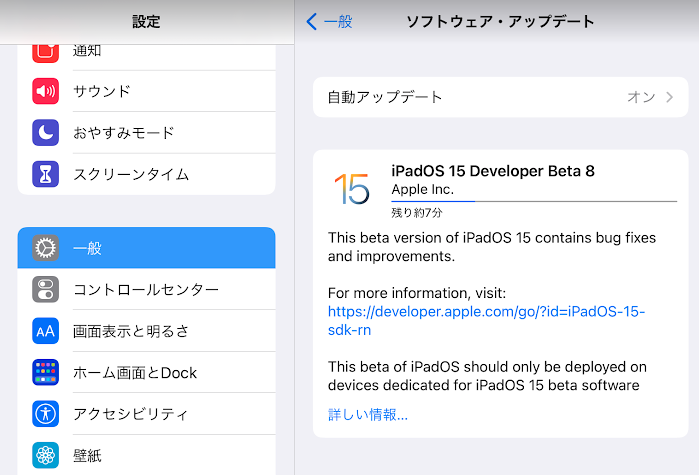The height and width of the screenshot is (475, 699).
Task: Tap the 設定 sidebar header title
Action: tap(146, 21)
